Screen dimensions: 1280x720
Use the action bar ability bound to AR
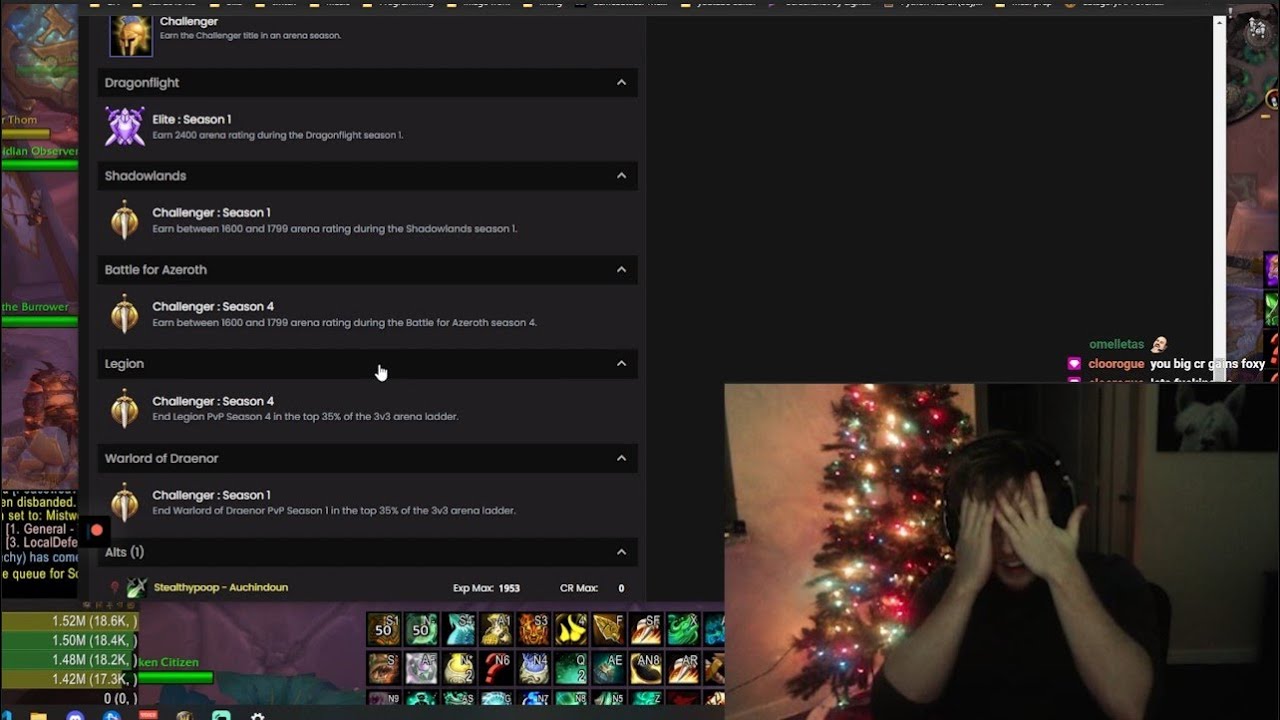pos(683,667)
